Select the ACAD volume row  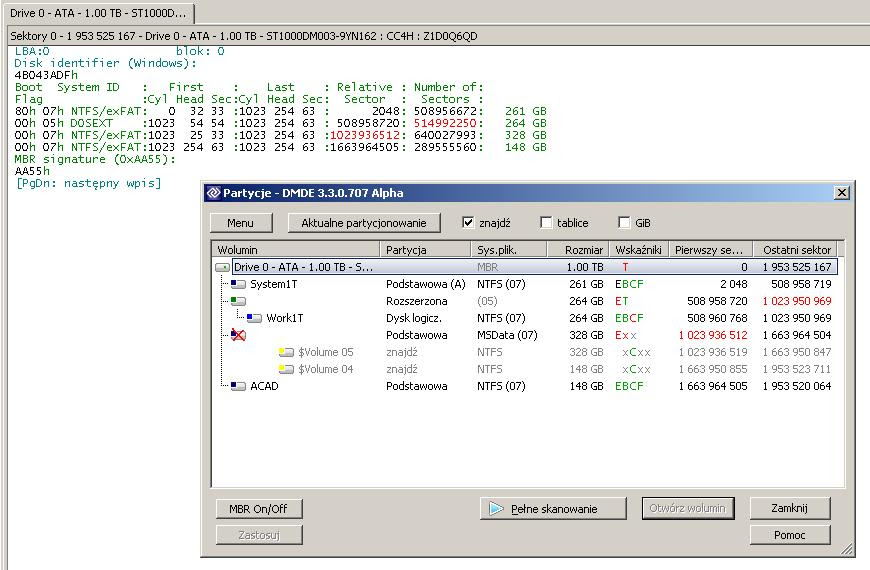pyautogui.click(x=525, y=386)
